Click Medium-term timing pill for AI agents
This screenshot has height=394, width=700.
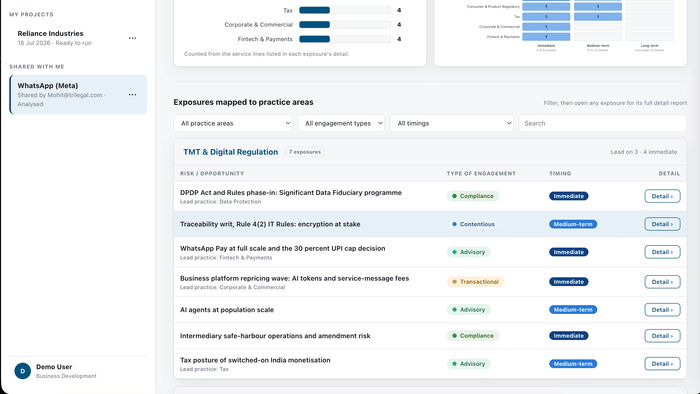pos(573,310)
